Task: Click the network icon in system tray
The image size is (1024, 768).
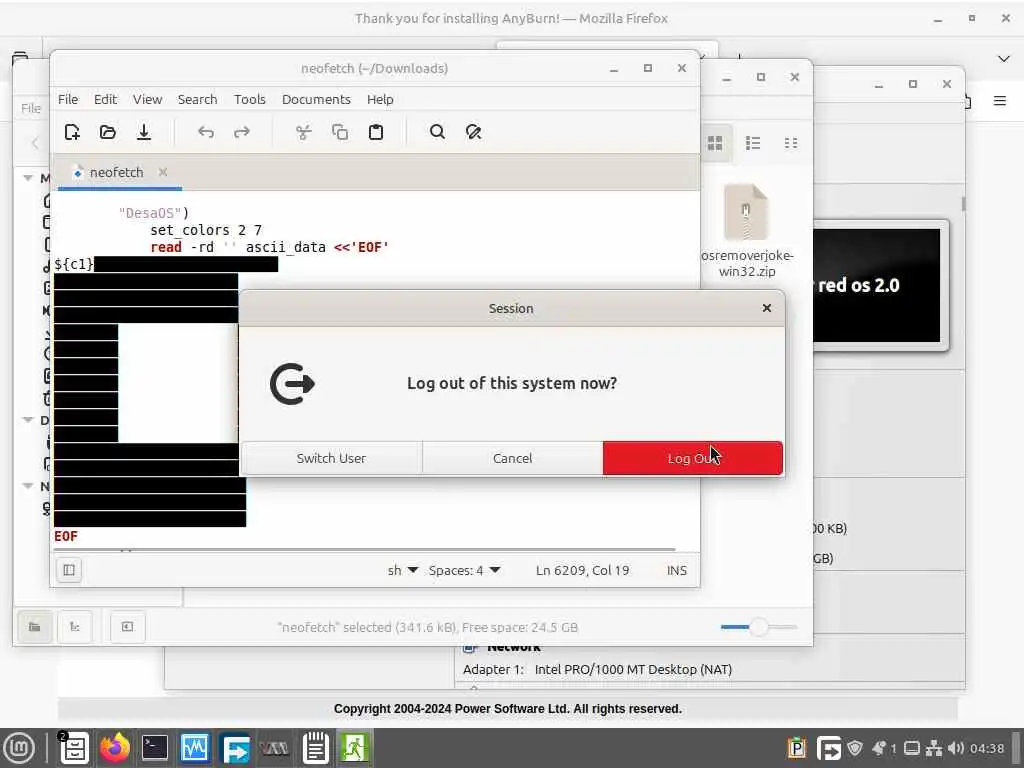Action: [934, 748]
